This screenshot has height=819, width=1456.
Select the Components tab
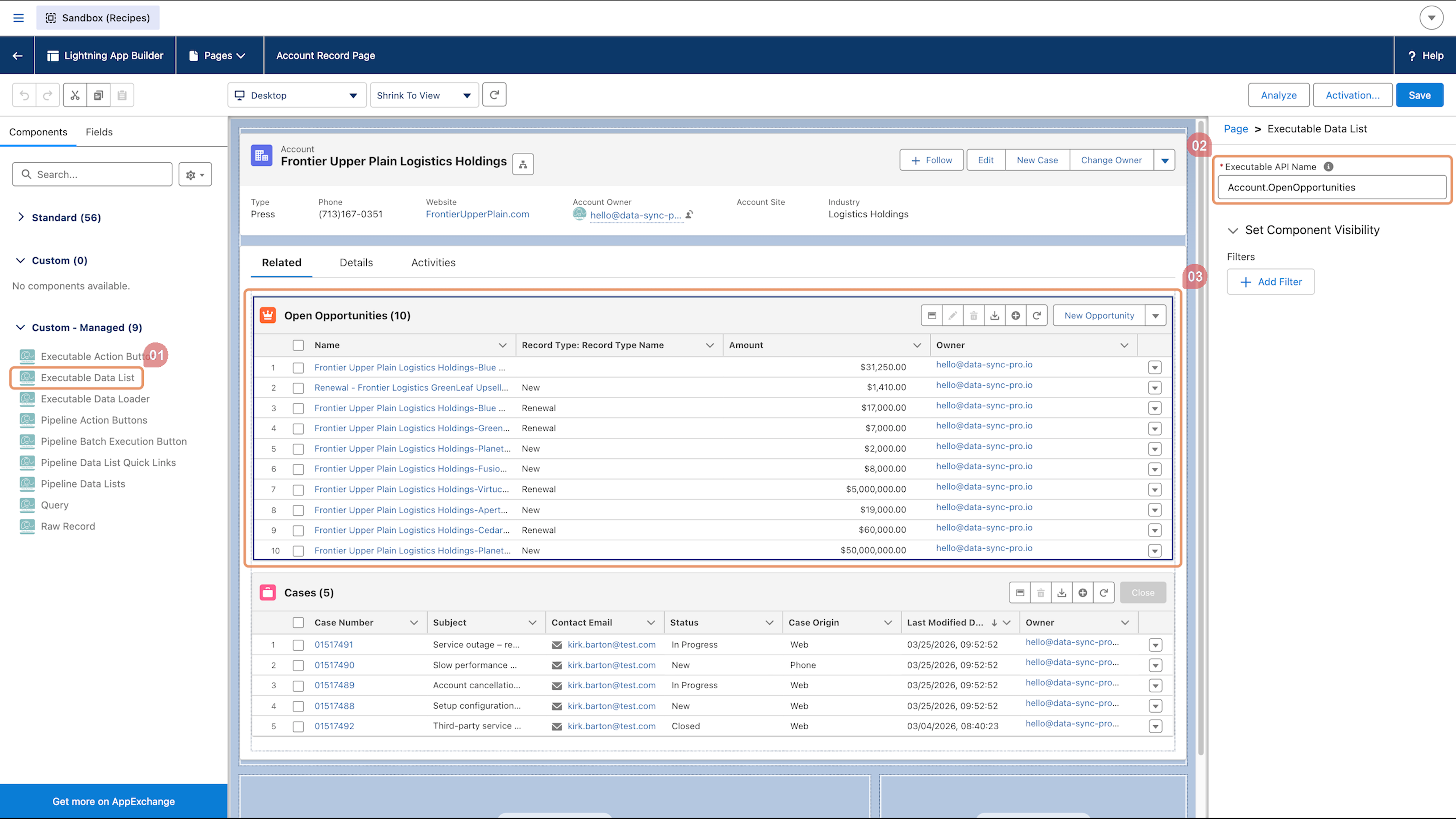38,132
